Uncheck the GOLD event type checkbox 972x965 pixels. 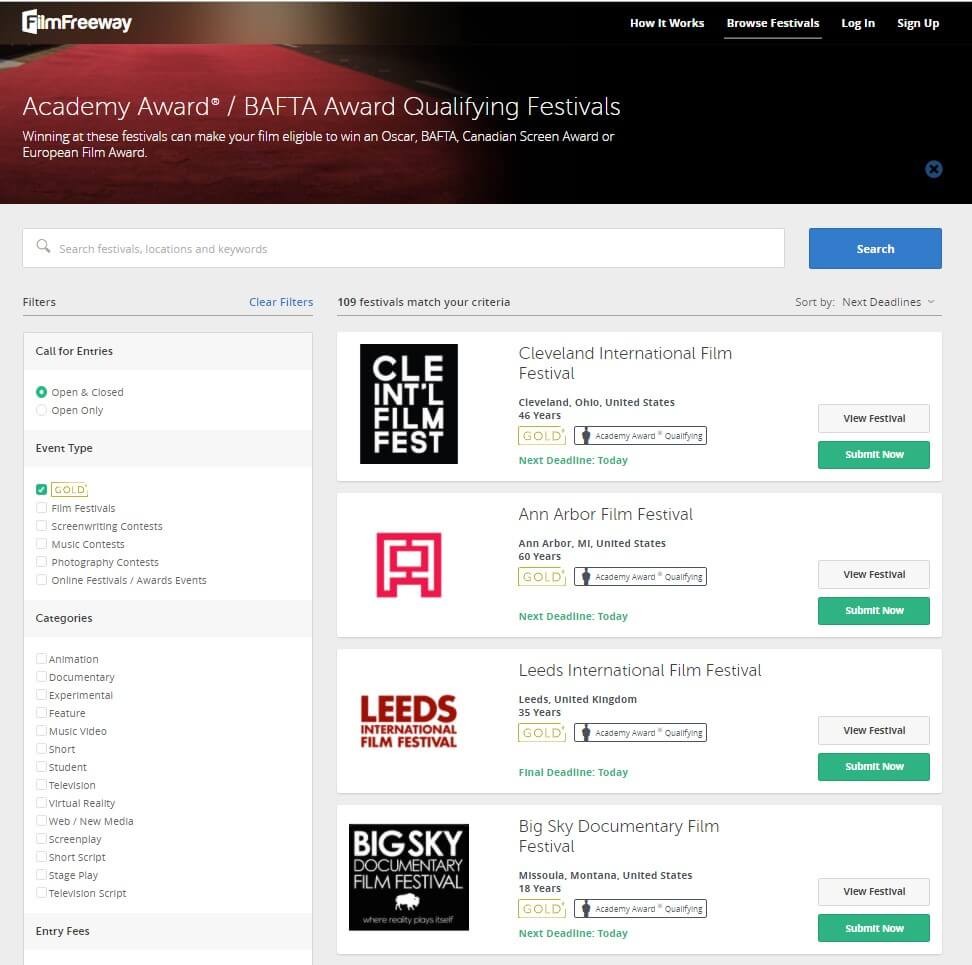click(x=42, y=489)
